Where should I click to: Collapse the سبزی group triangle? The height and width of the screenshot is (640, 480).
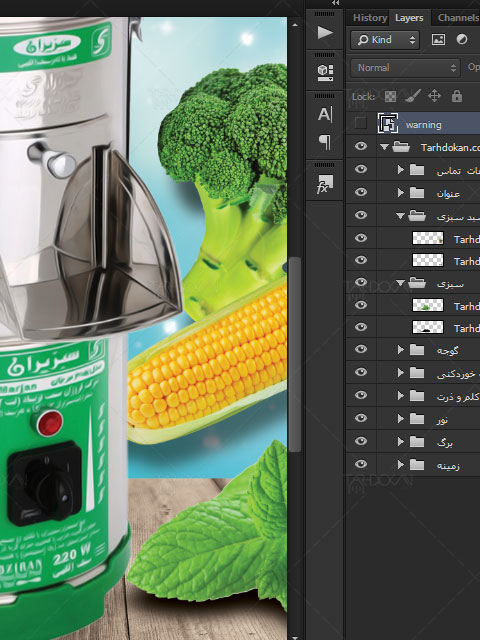click(400, 283)
